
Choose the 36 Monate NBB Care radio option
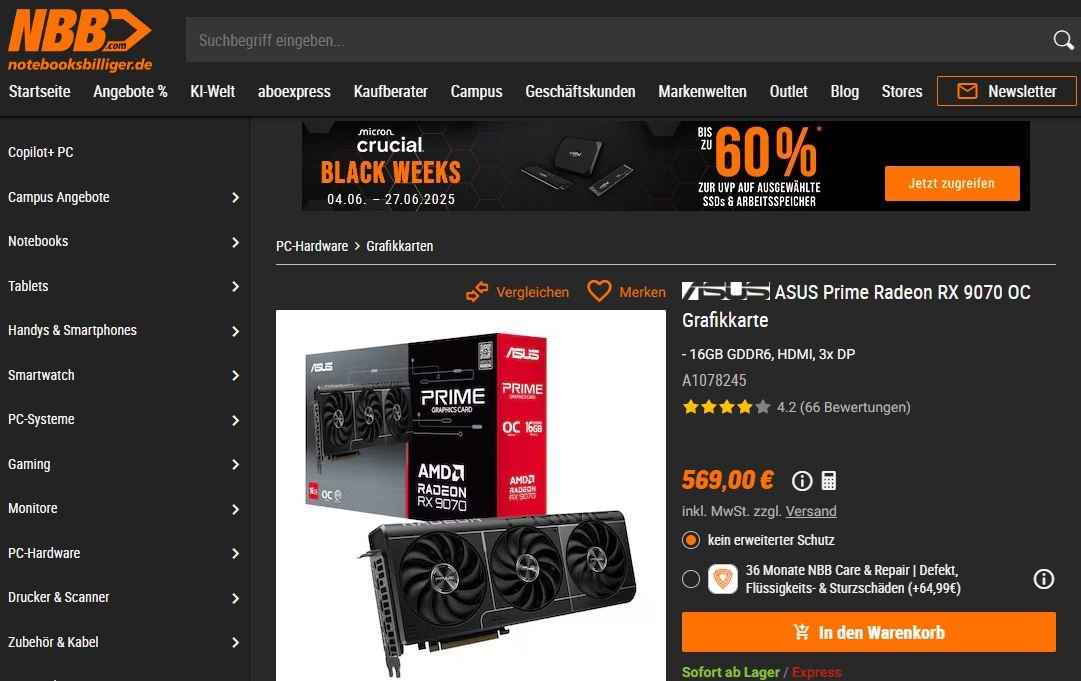point(691,579)
